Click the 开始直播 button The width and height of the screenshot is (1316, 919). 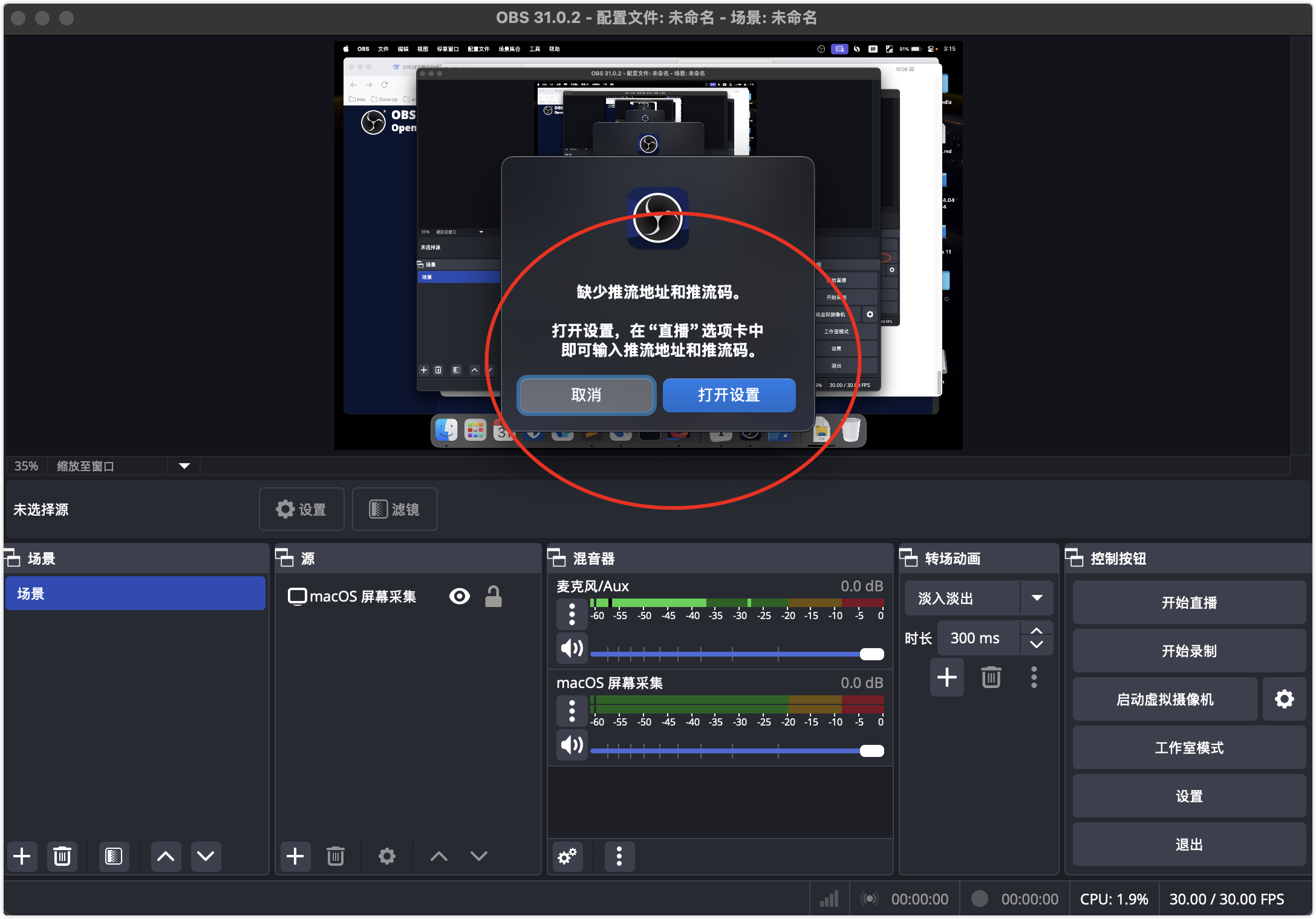point(1189,603)
